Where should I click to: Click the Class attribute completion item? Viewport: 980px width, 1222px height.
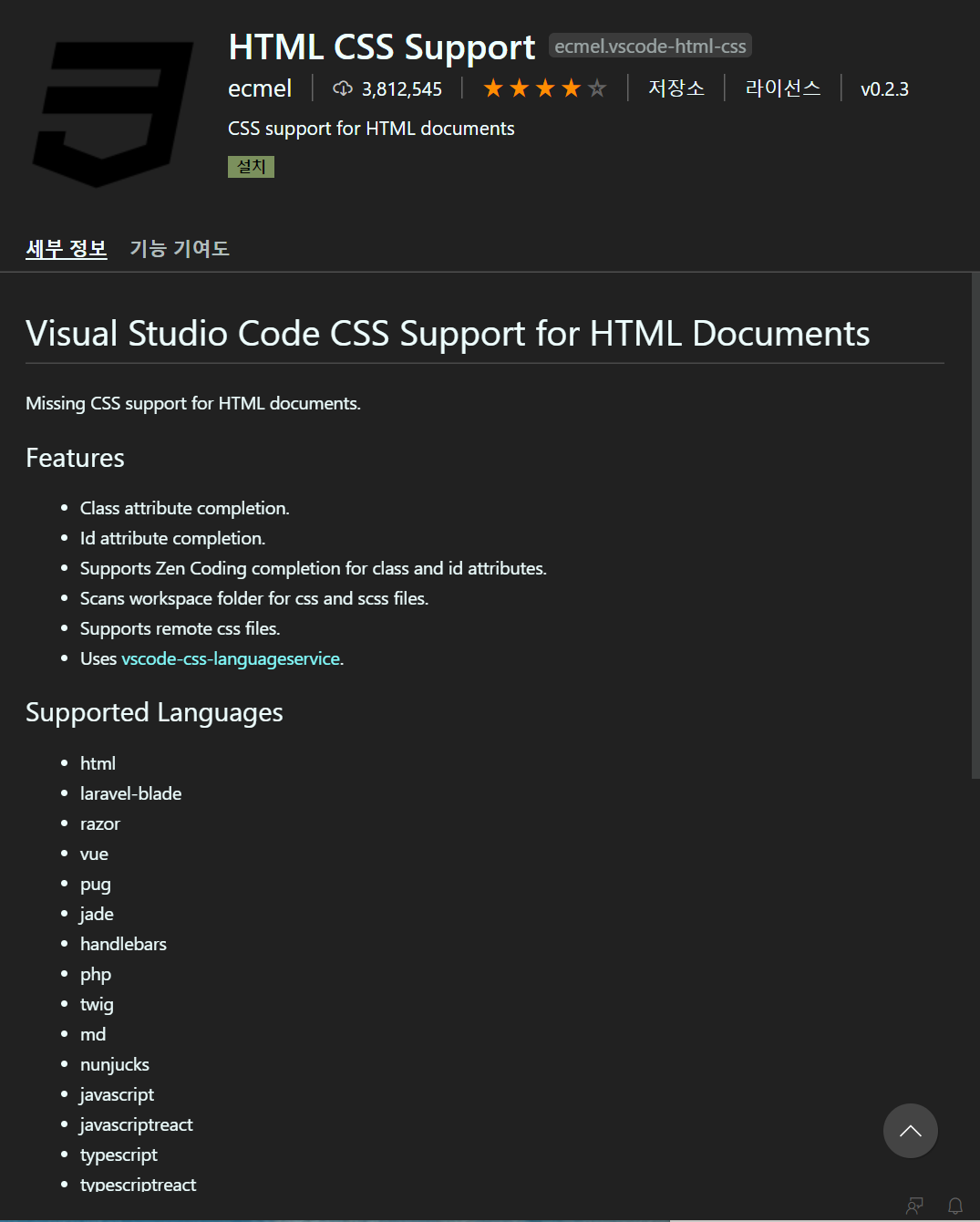point(185,508)
